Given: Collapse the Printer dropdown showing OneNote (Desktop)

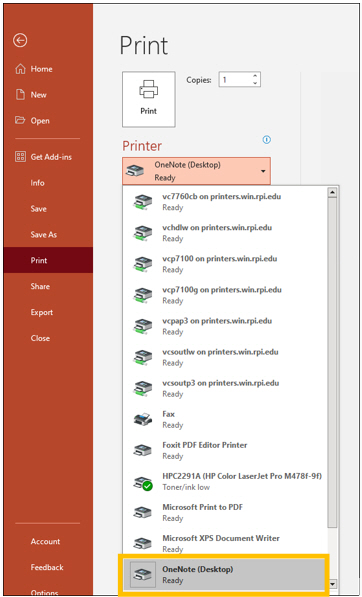Looking at the screenshot, I should [x=196, y=171].
